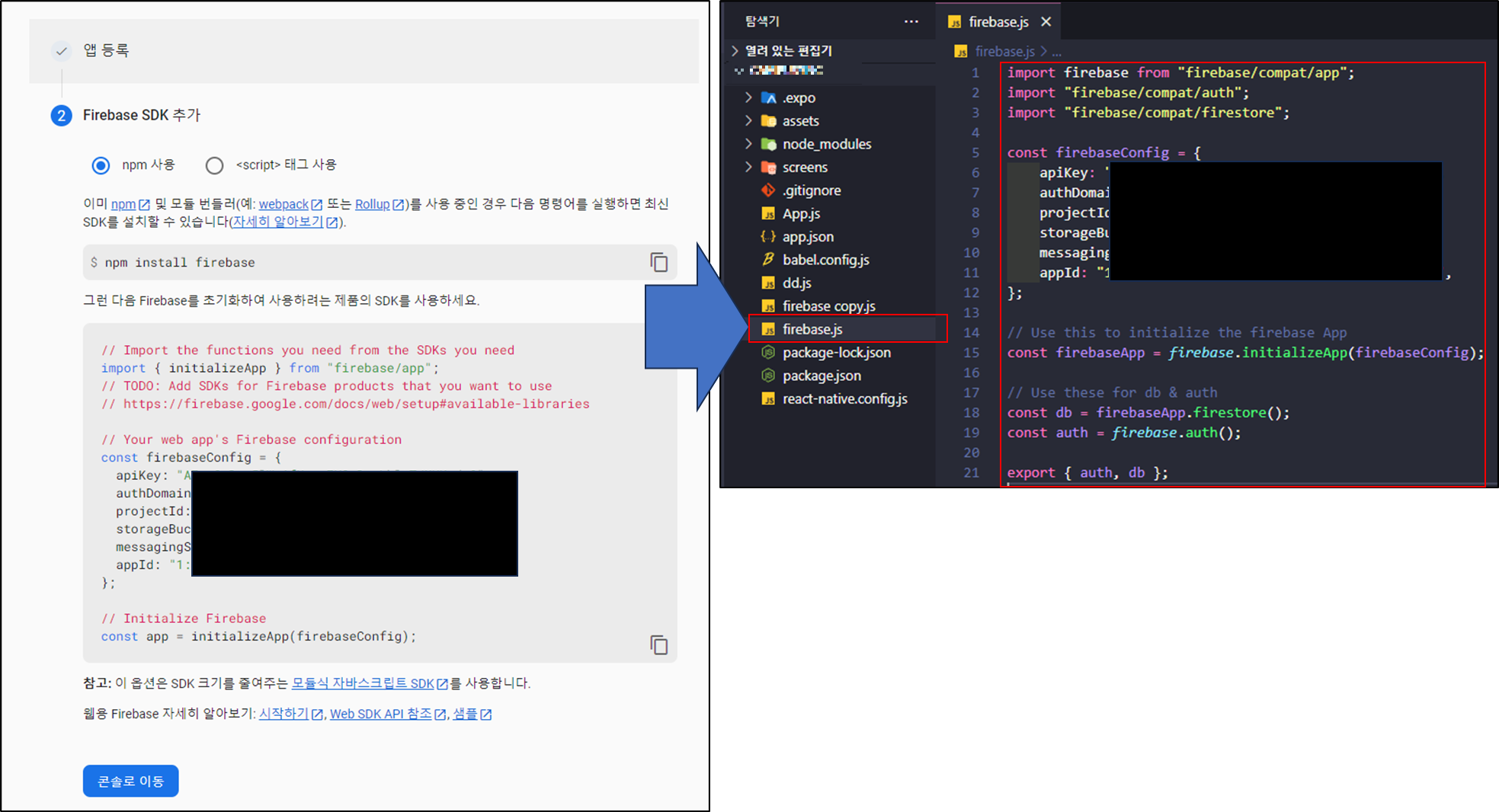Collapse the project root folder chevron

tap(738, 71)
